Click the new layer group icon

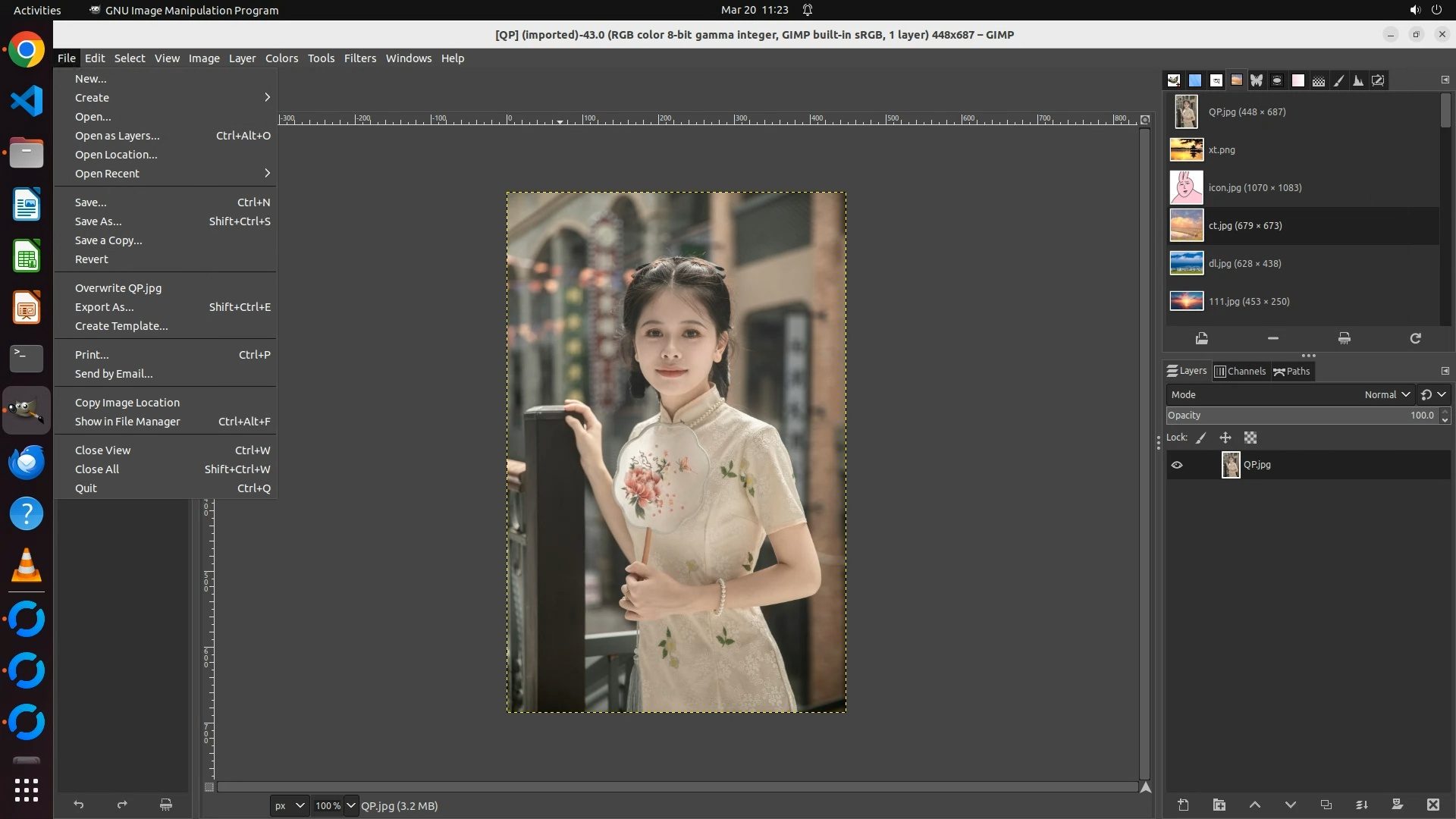1219,805
